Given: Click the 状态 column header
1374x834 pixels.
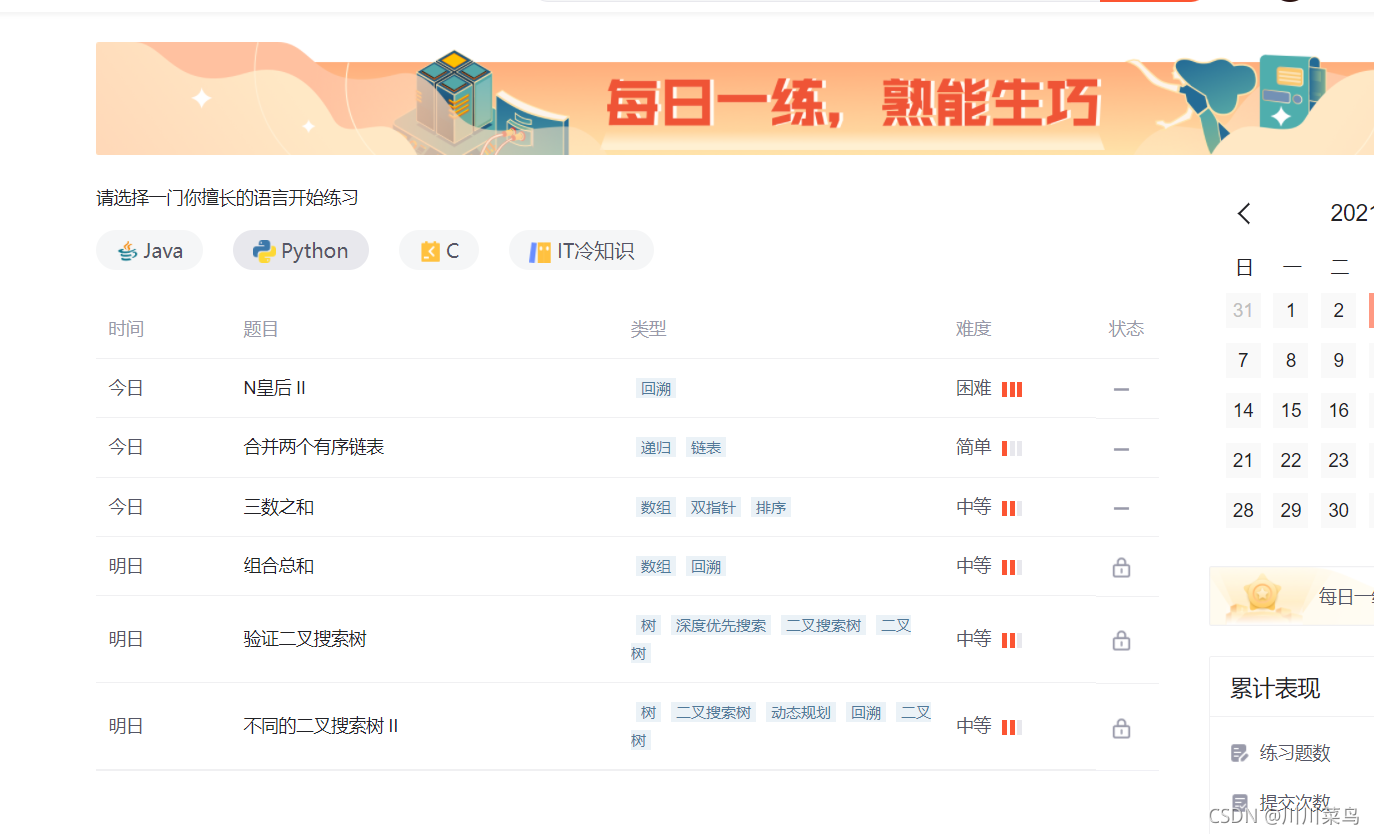Looking at the screenshot, I should point(1126,329).
